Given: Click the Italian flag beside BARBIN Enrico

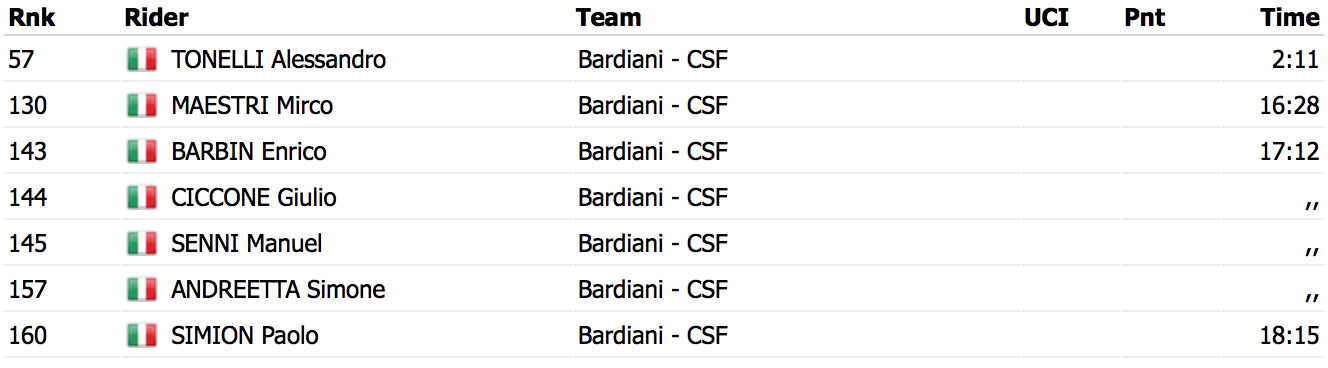Looking at the screenshot, I should click(142, 152).
